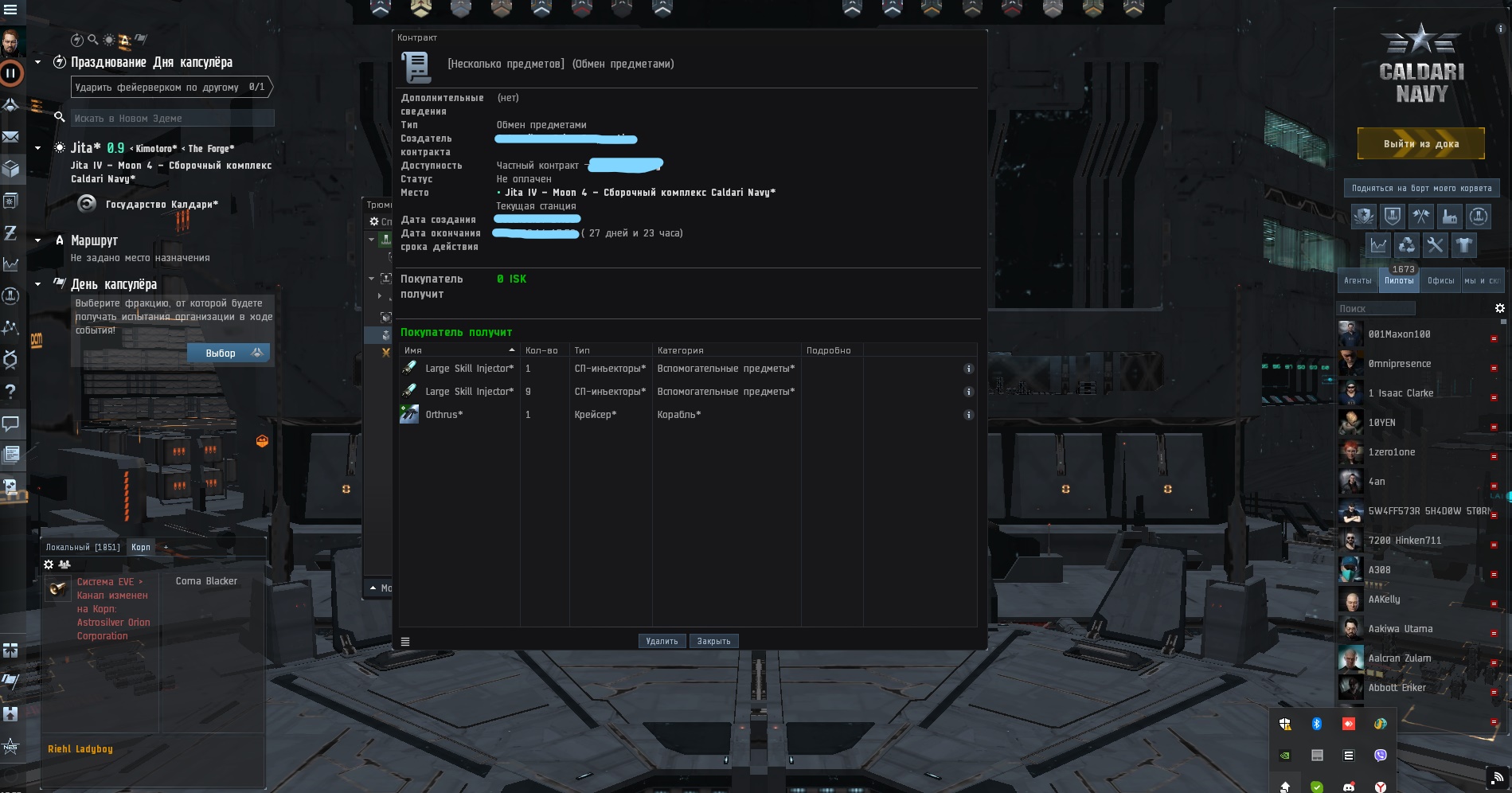Select the Orthrus item row

688,415
